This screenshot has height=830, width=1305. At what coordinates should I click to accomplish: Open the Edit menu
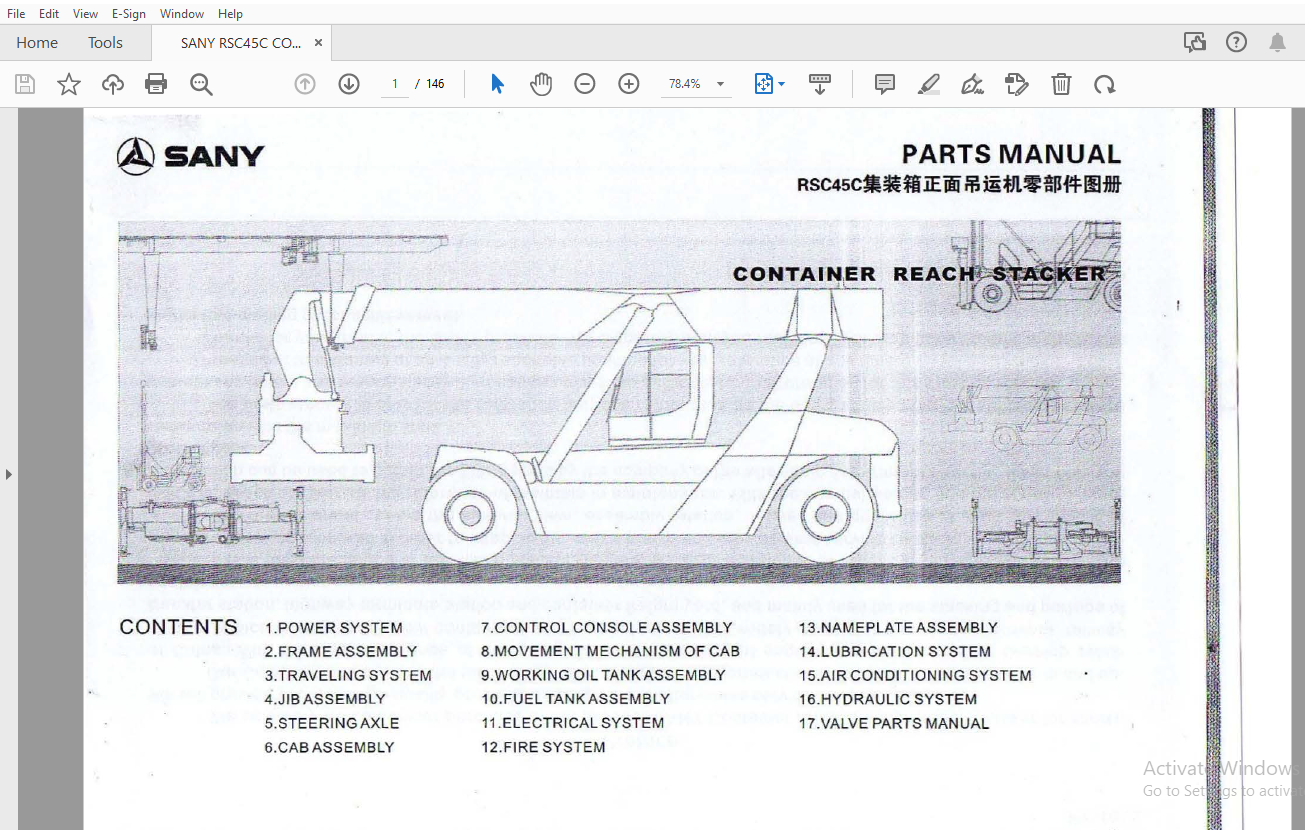(49, 14)
